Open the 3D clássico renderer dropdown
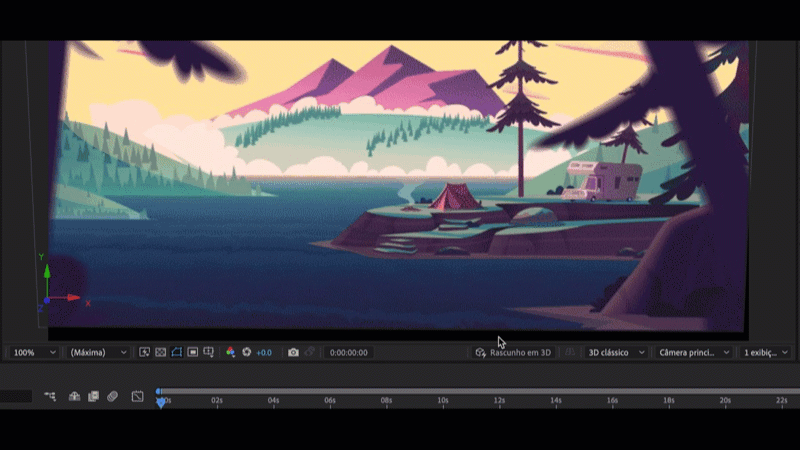The height and width of the screenshot is (450, 800). click(616, 352)
